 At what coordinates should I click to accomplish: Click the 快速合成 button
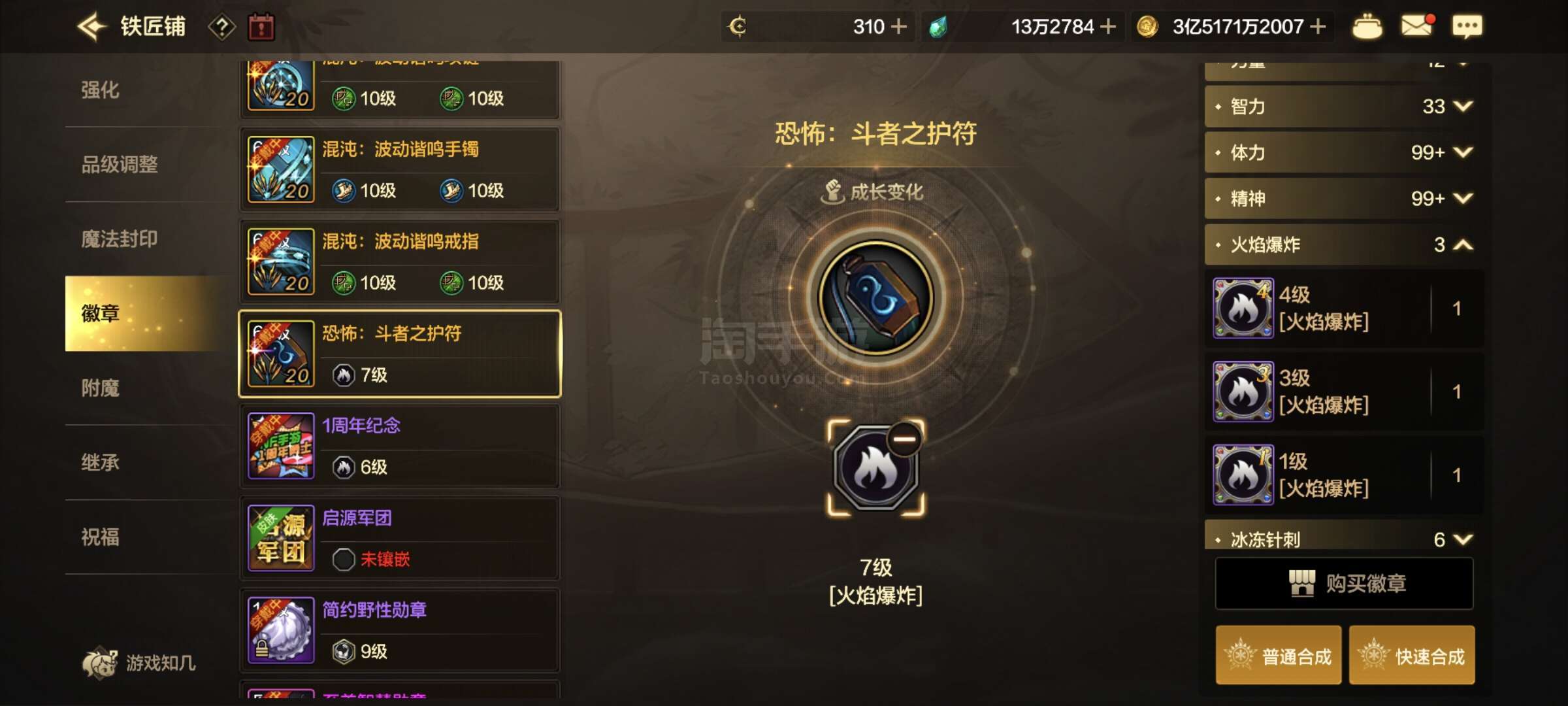click(x=1412, y=656)
